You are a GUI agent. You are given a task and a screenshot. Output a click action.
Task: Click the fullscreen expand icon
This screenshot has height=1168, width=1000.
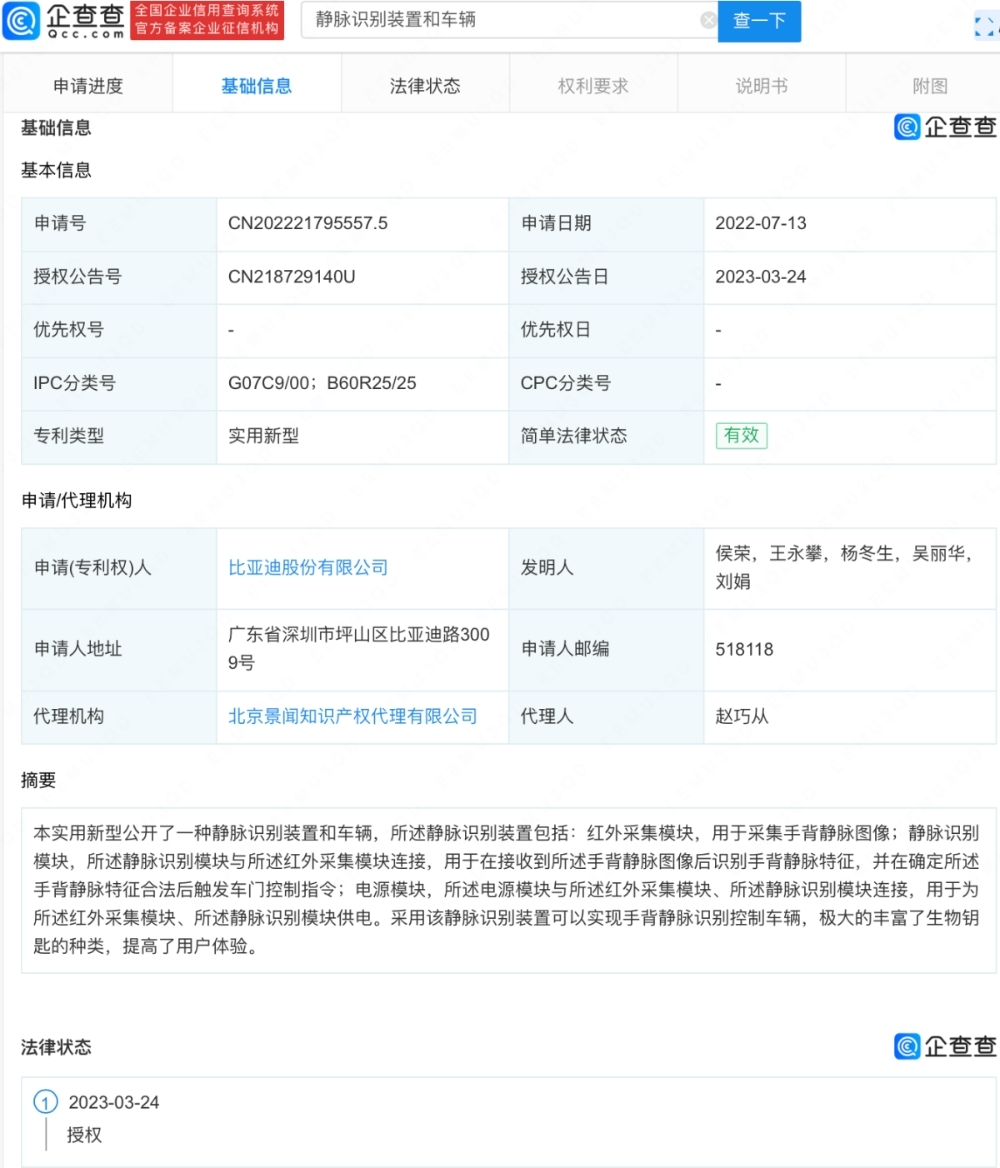(x=984, y=26)
